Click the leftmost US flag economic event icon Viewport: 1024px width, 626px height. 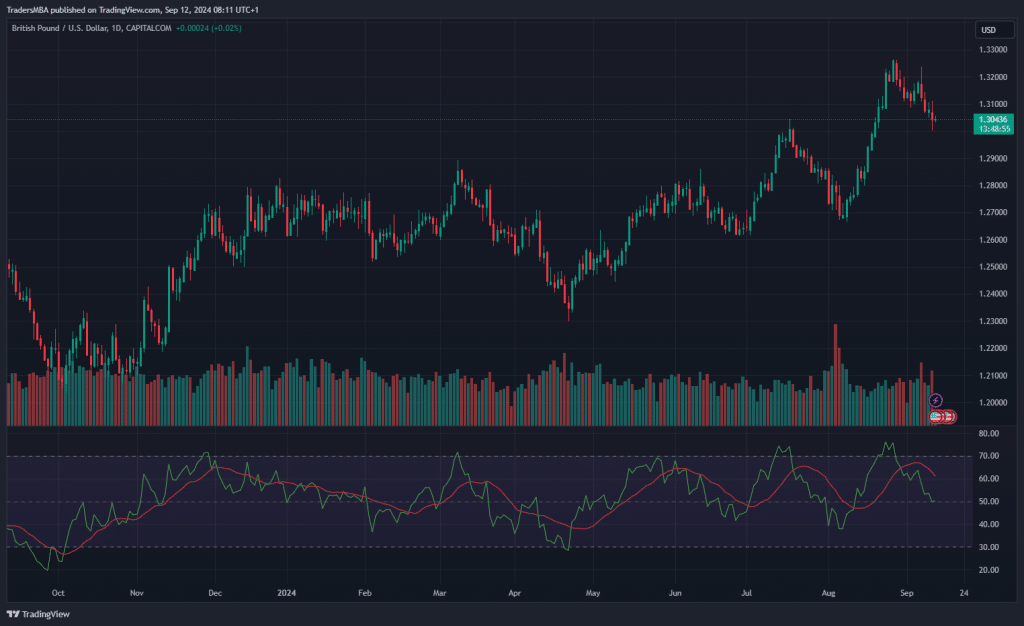pyautogui.click(x=935, y=416)
